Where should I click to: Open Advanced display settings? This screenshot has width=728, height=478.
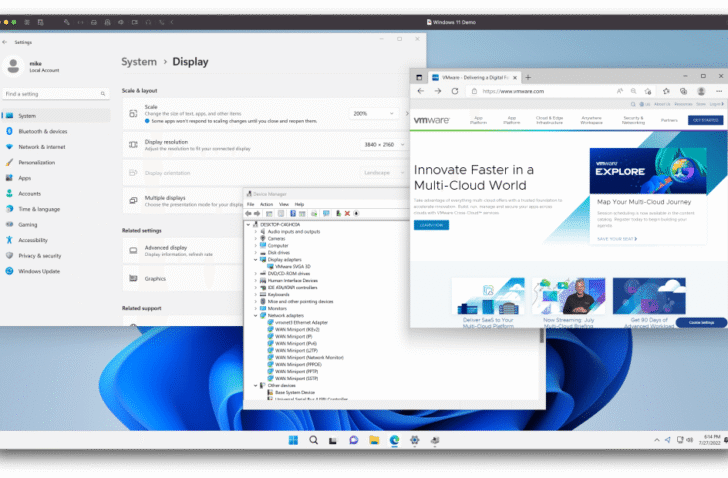point(183,251)
